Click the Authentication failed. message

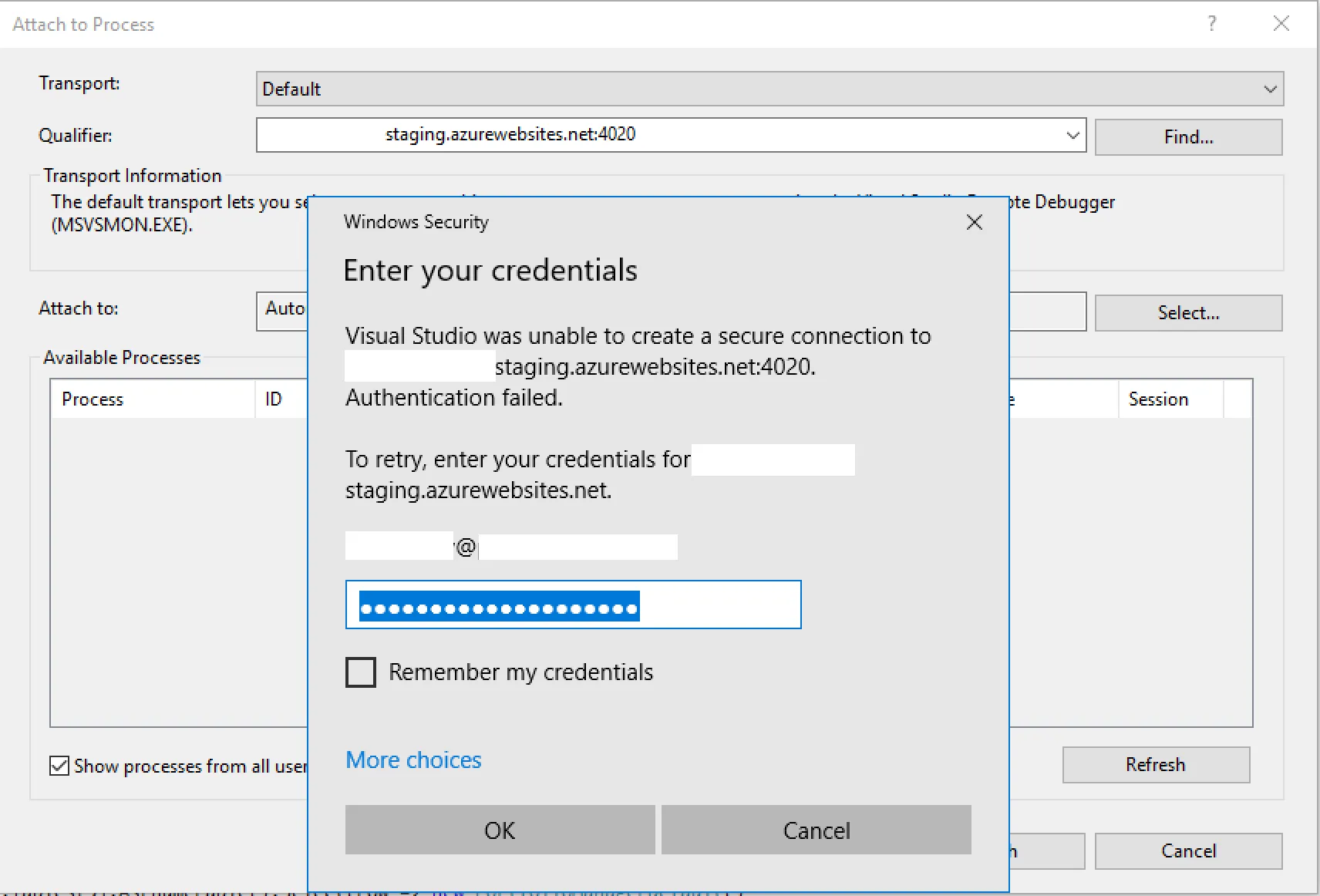454,398
